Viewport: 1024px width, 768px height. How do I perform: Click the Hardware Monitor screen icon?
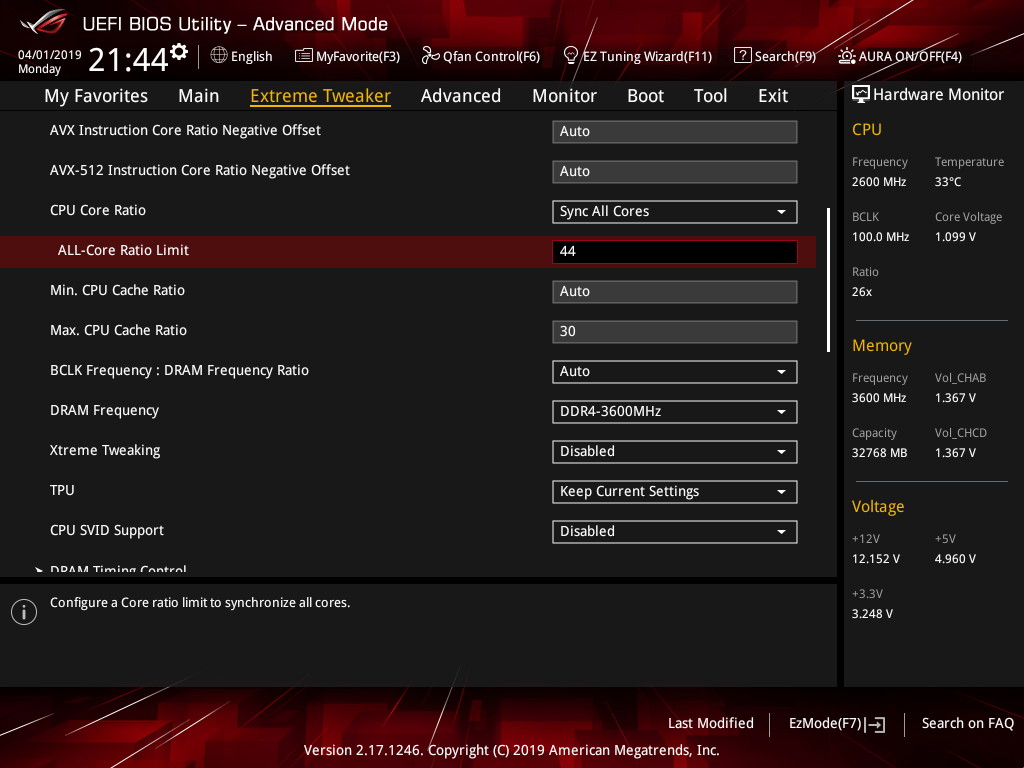861,94
